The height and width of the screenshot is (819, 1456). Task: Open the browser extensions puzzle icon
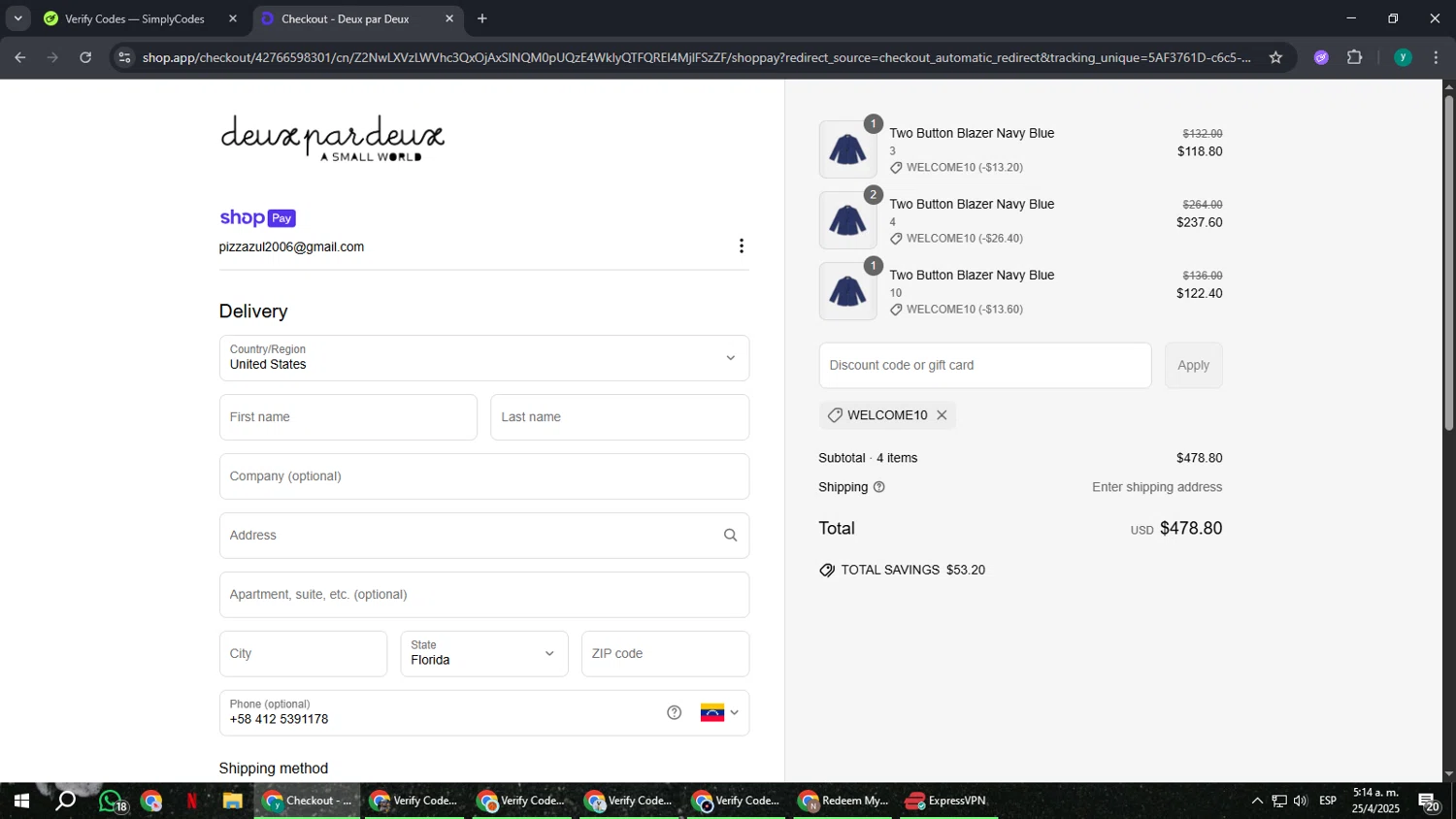pos(1355,57)
